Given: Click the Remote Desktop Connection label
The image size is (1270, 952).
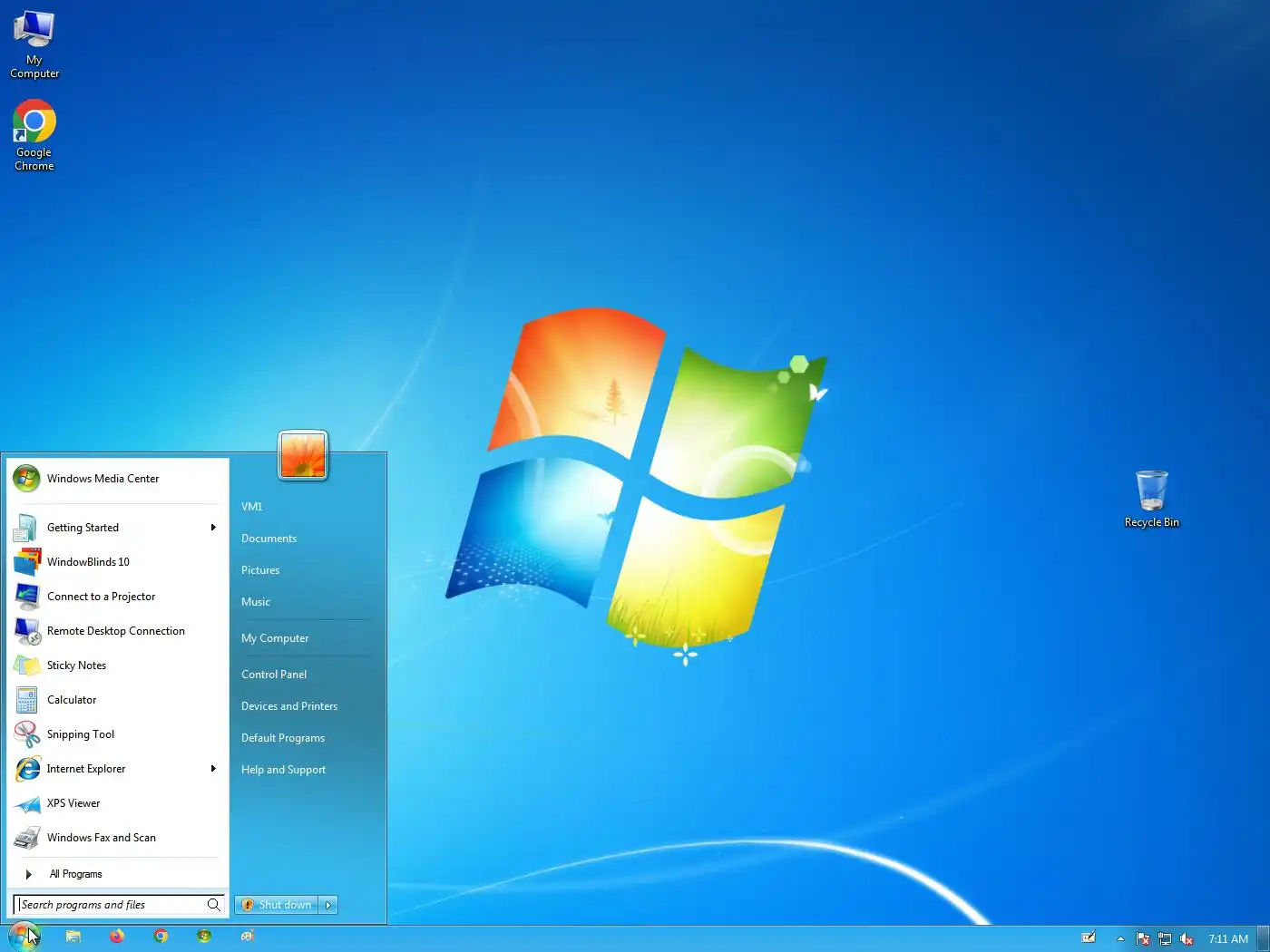Looking at the screenshot, I should tap(116, 631).
